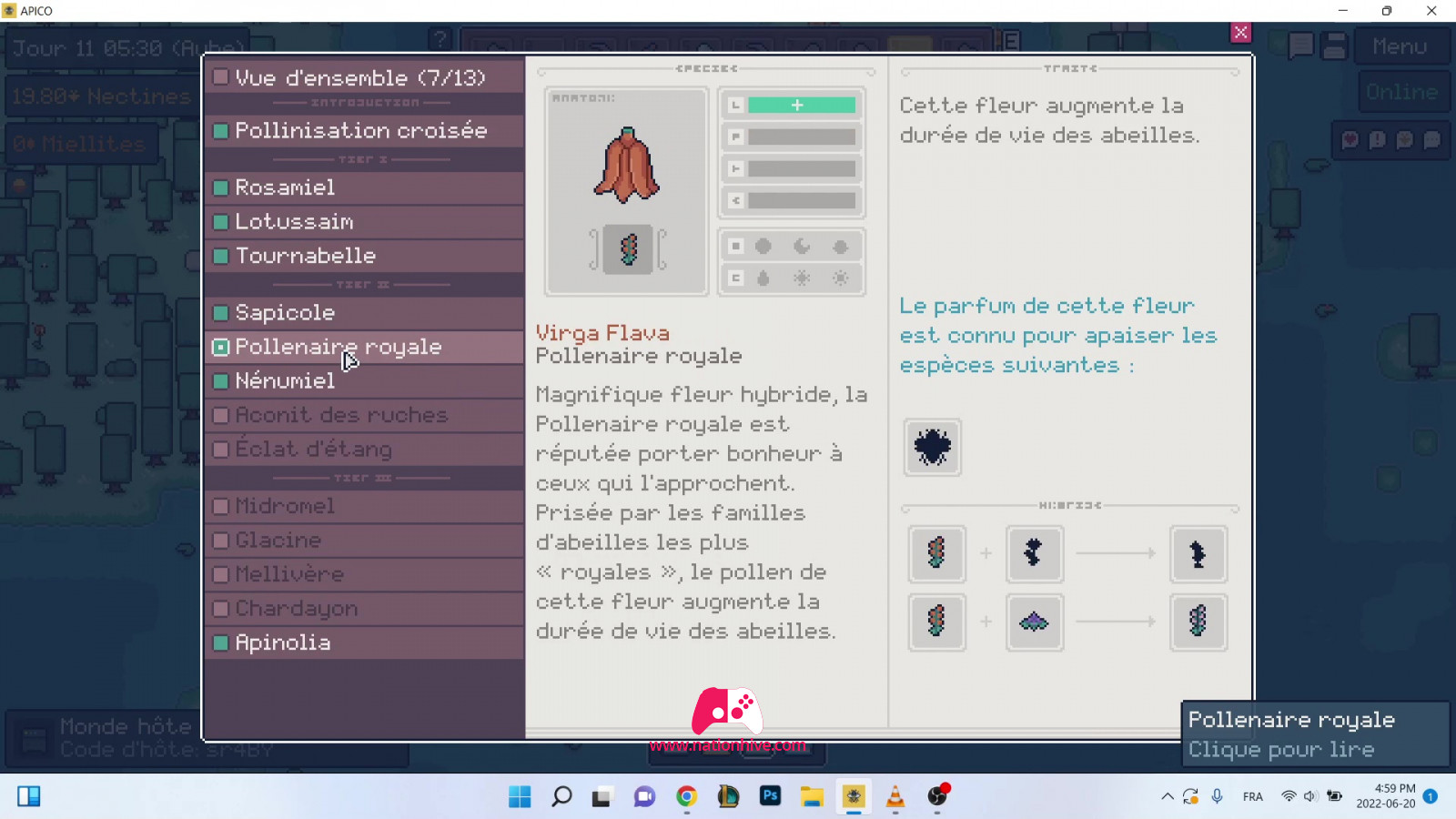Click the first hybrid row's unknown second parent flower
The width and height of the screenshot is (1456, 819).
pyautogui.click(x=1034, y=553)
